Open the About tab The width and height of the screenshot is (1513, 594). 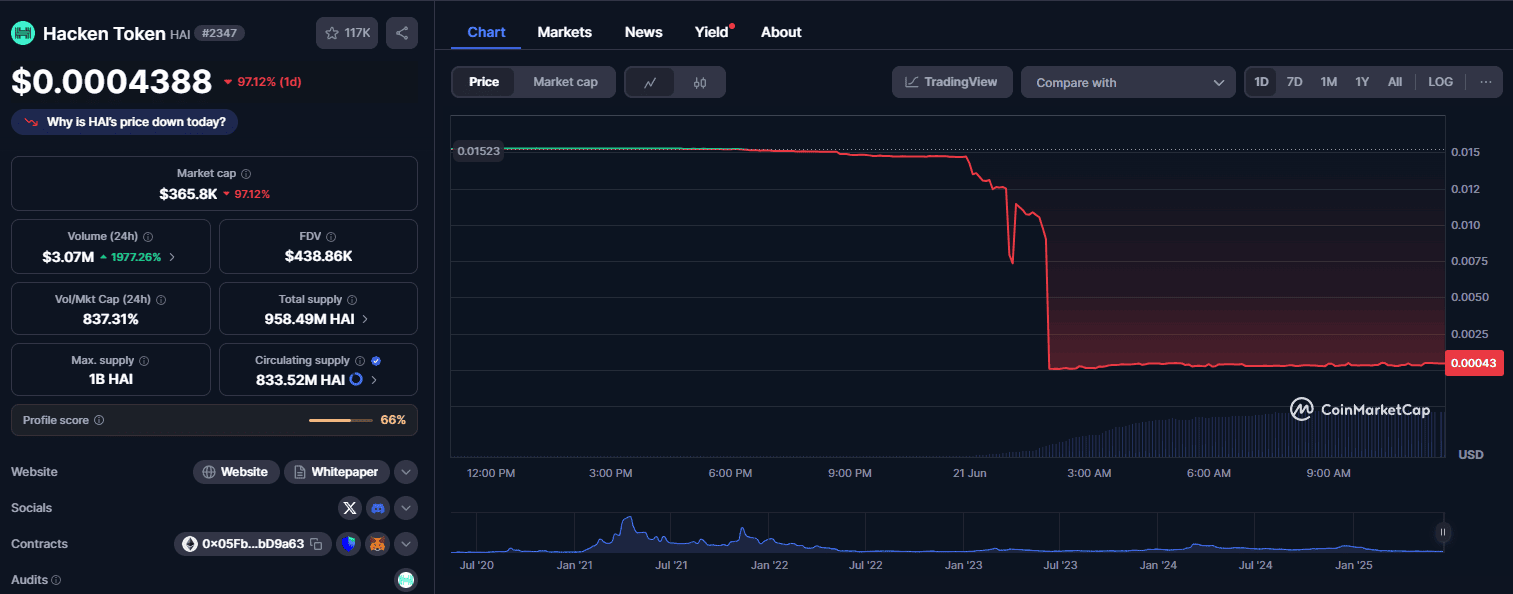point(781,32)
